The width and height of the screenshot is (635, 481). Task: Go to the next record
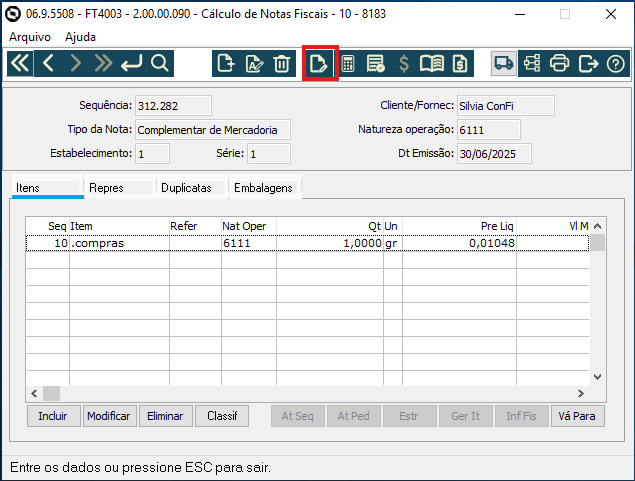click(76, 64)
